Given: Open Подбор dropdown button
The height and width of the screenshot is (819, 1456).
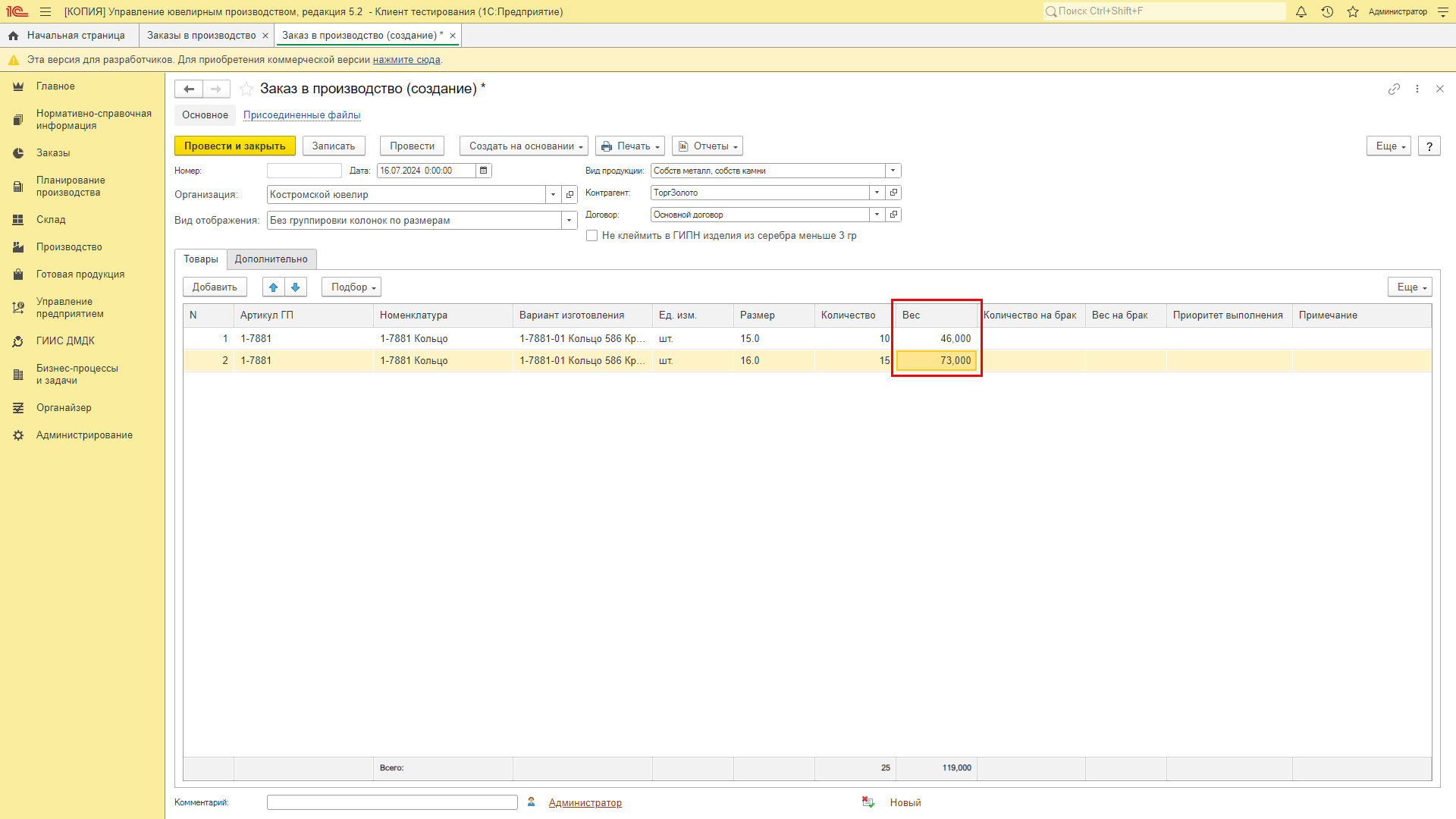Looking at the screenshot, I should click(352, 287).
